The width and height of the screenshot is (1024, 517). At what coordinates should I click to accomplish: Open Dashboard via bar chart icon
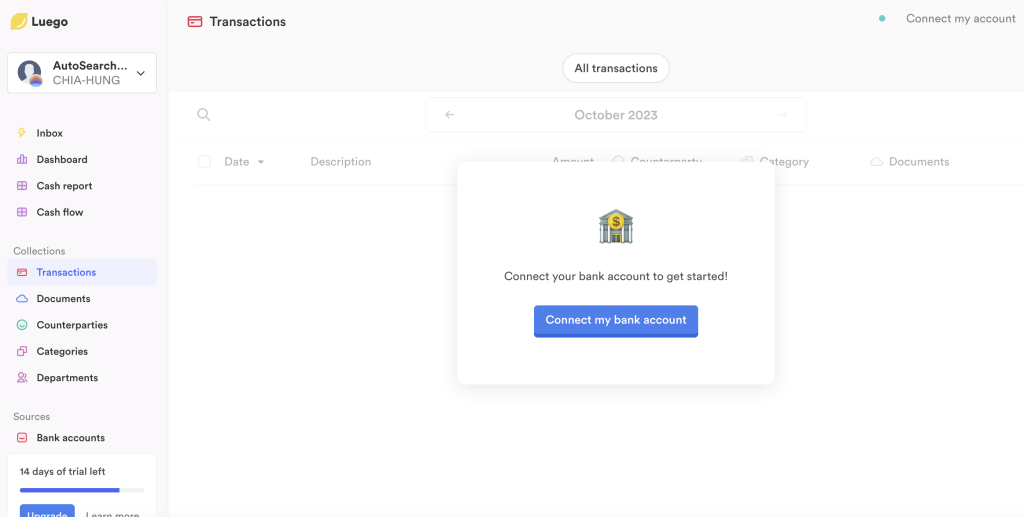click(22, 159)
